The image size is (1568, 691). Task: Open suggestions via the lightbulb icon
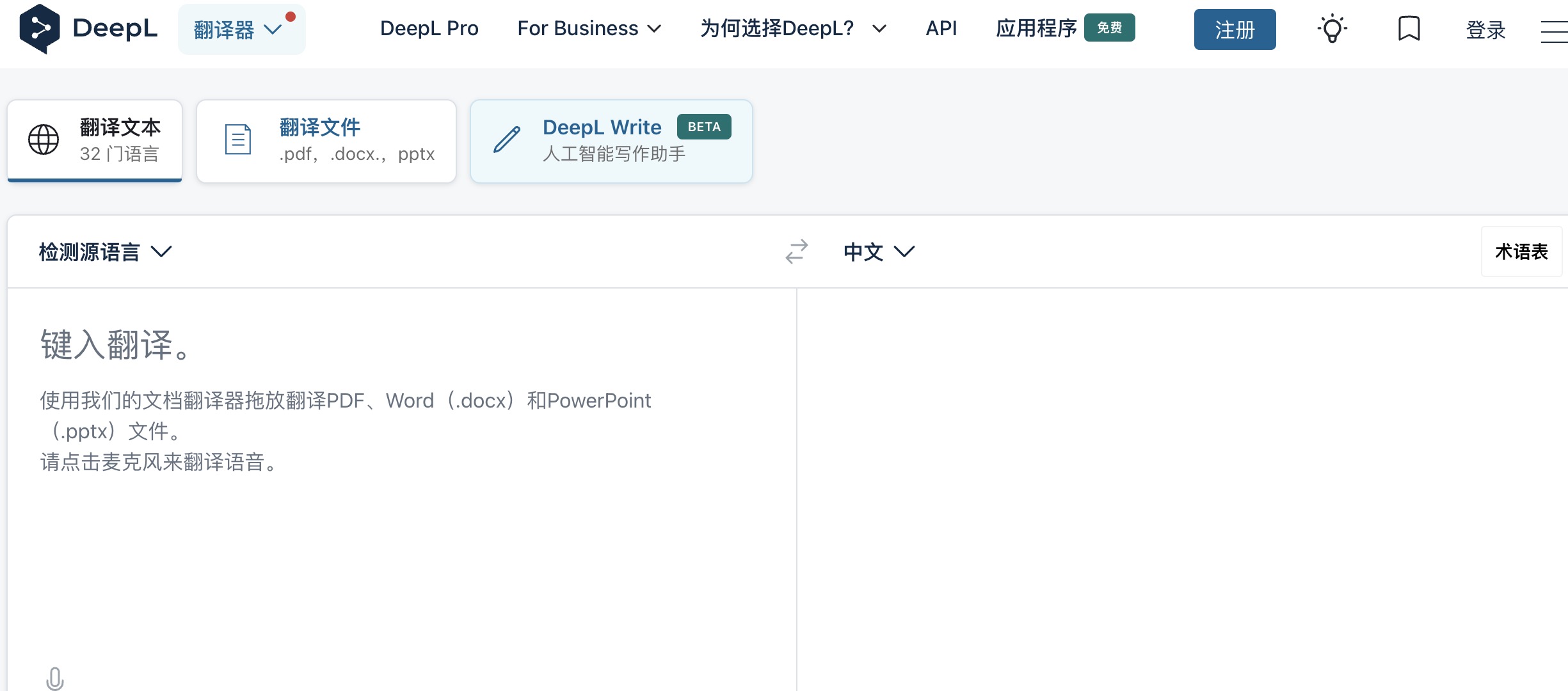tap(1332, 28)
